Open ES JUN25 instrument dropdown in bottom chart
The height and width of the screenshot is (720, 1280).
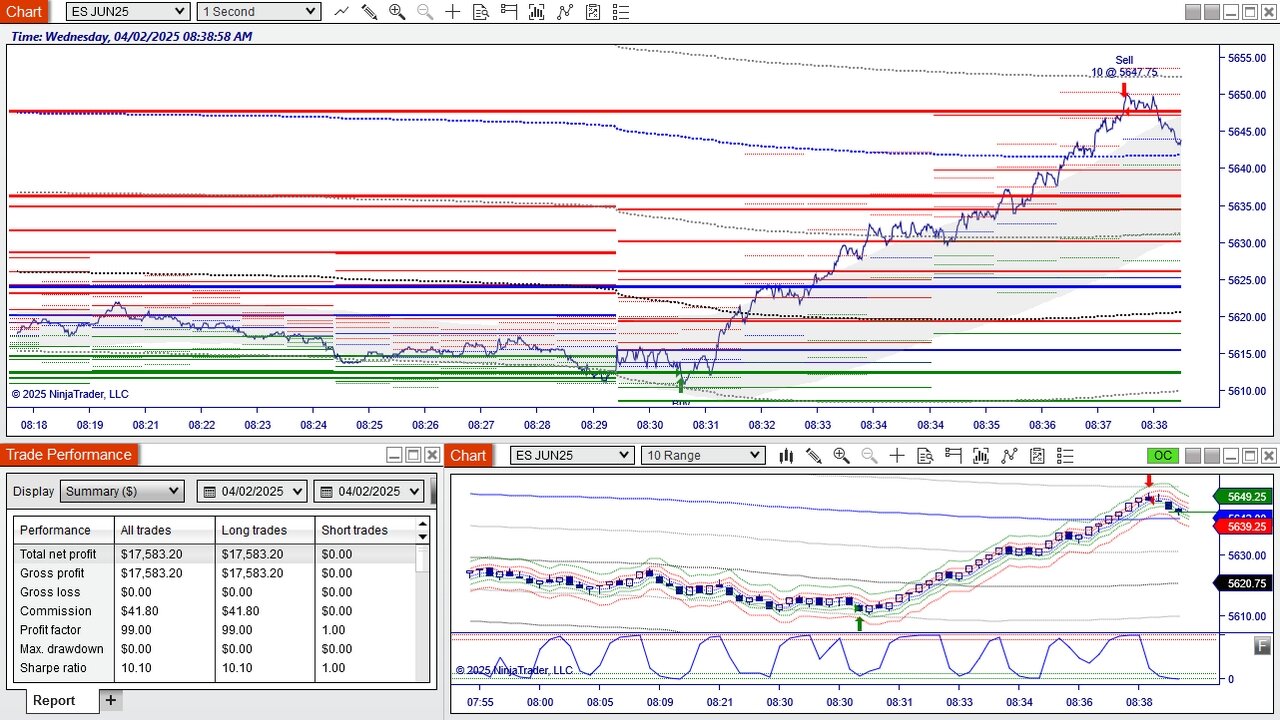click(572, 456)
